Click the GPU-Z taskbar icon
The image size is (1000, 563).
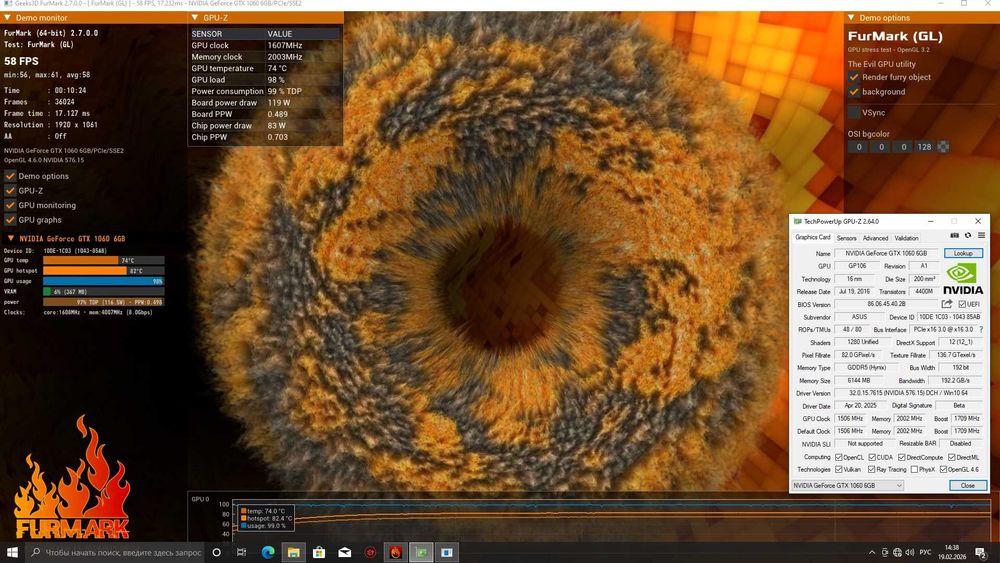(x=421, y=552)
